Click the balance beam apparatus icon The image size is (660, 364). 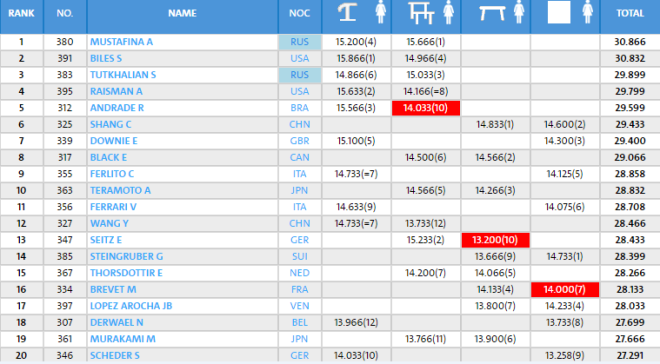(x=492, y=13)
